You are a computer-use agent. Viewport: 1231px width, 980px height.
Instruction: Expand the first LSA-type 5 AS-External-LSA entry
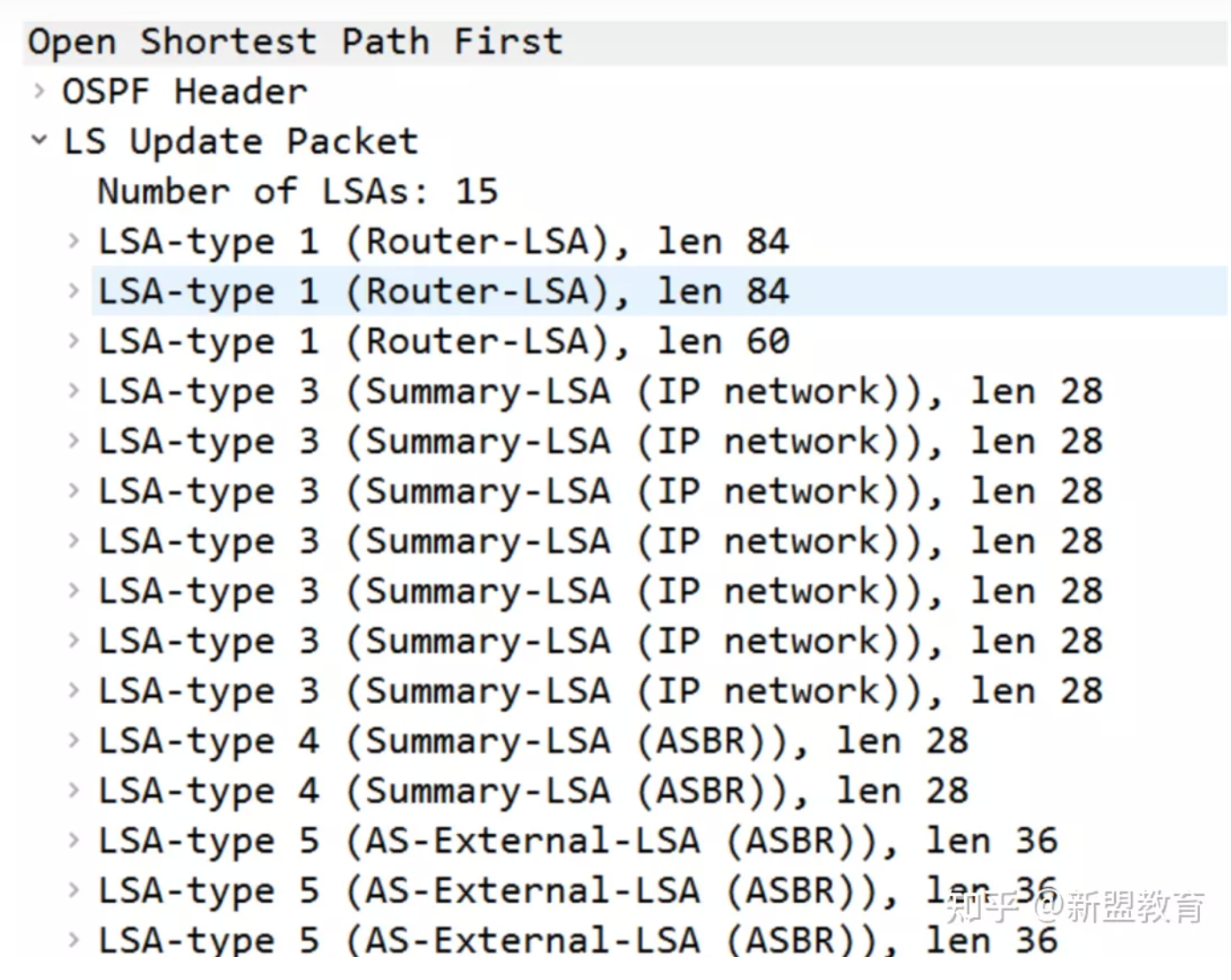[x=74, y=839]
